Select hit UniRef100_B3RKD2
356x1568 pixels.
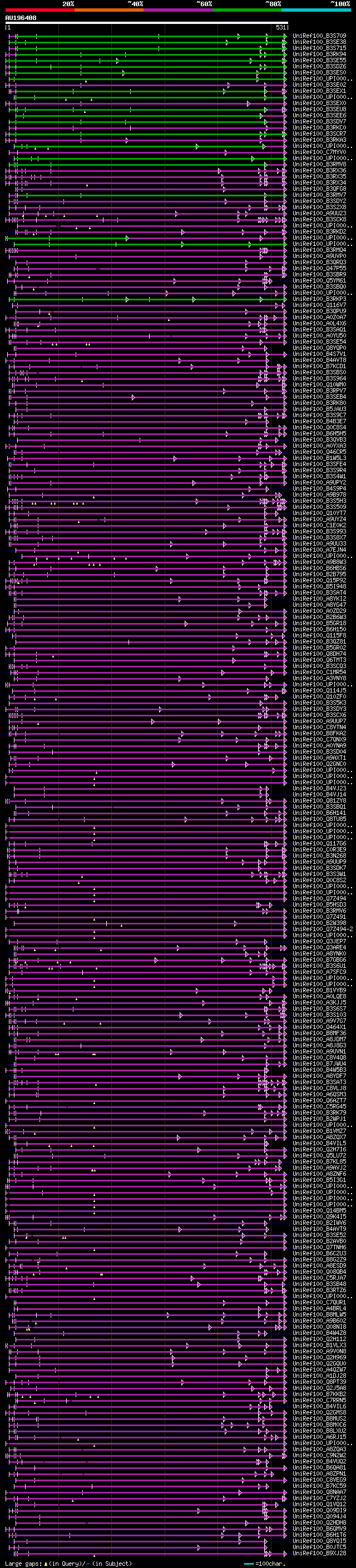(319, 232)
